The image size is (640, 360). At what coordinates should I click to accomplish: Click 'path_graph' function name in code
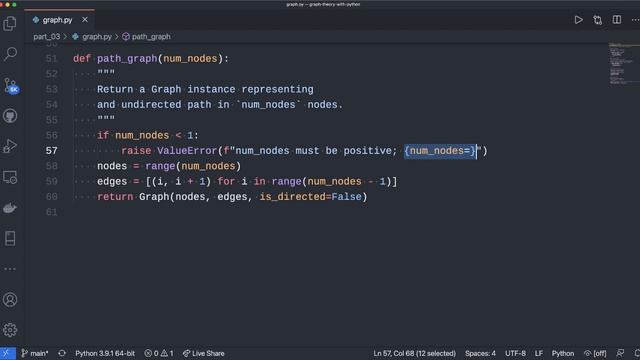pyautogui.click(x=127, y=59)
